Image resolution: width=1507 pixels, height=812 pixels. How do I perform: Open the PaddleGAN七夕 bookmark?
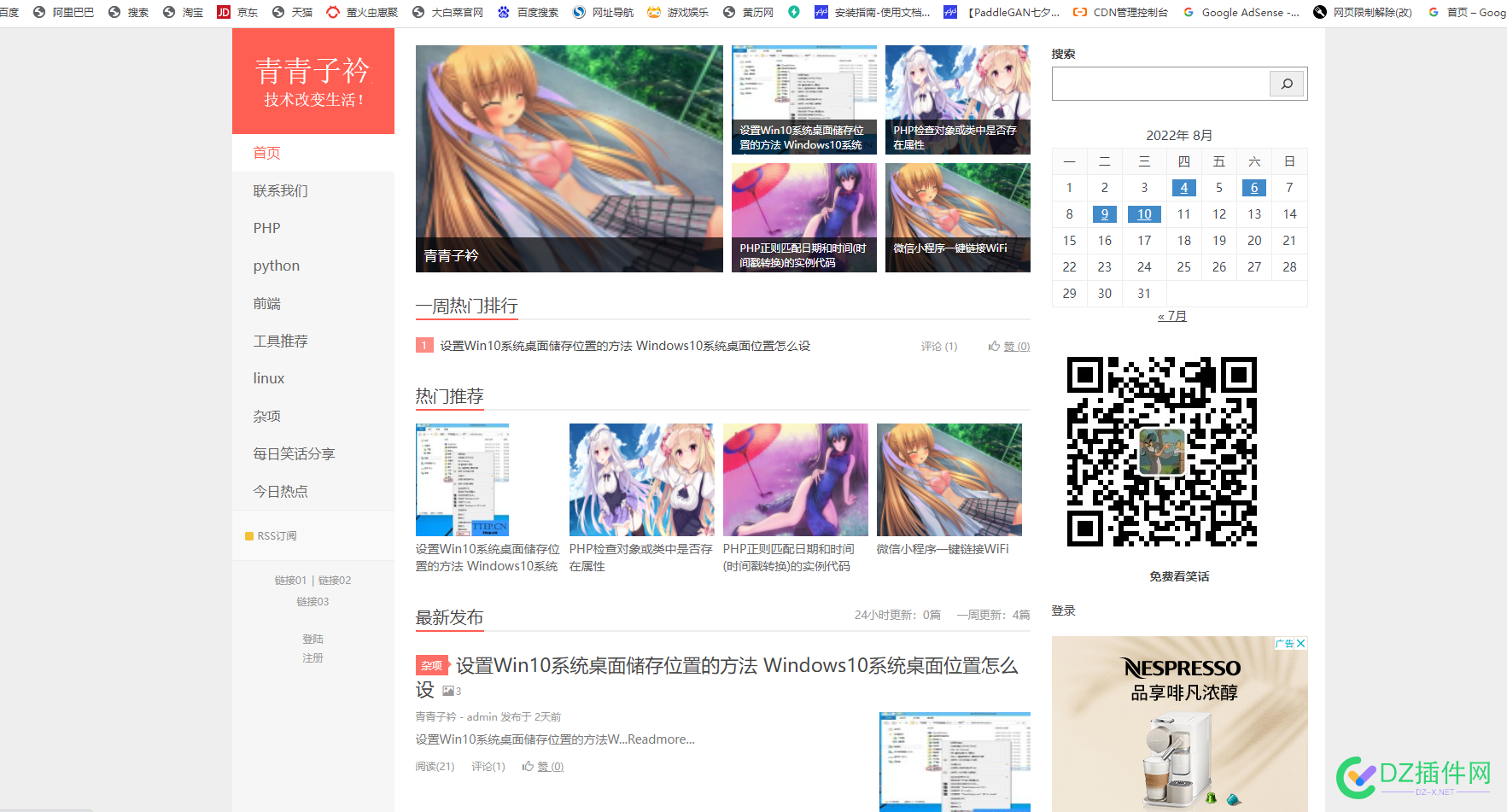pos(1002,12)
